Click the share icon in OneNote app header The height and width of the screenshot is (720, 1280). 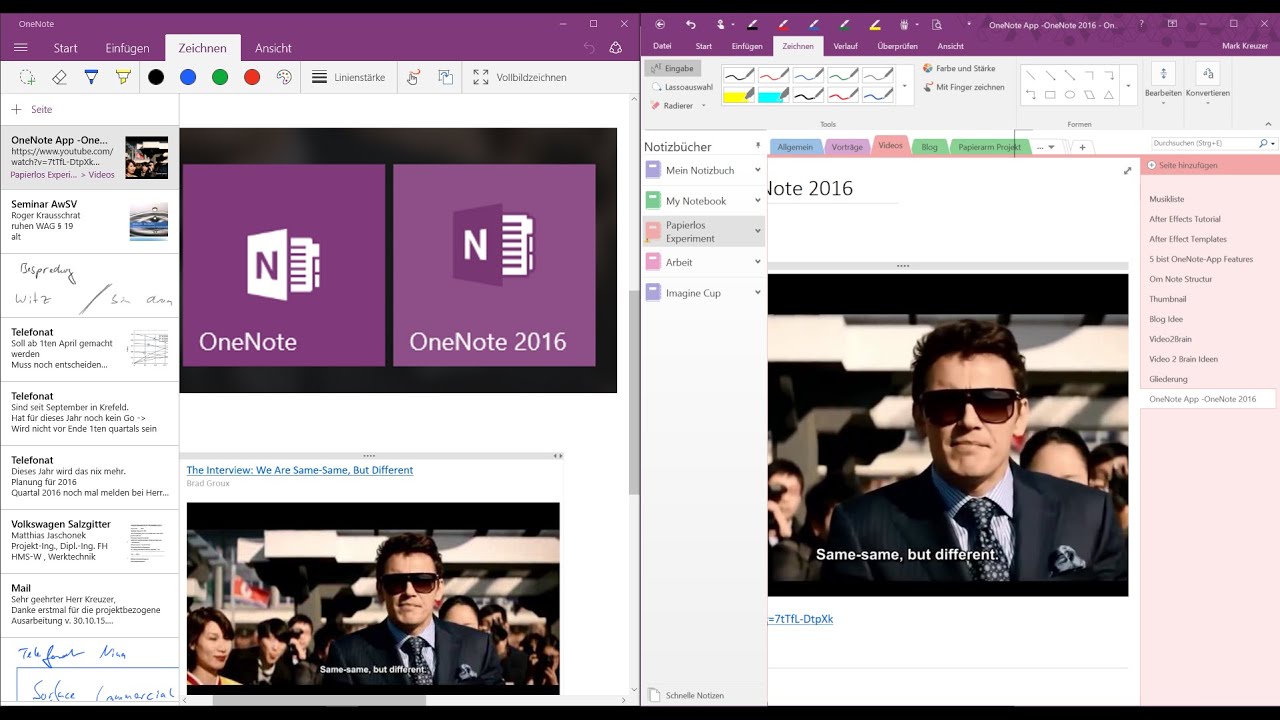tap(616, 47)
